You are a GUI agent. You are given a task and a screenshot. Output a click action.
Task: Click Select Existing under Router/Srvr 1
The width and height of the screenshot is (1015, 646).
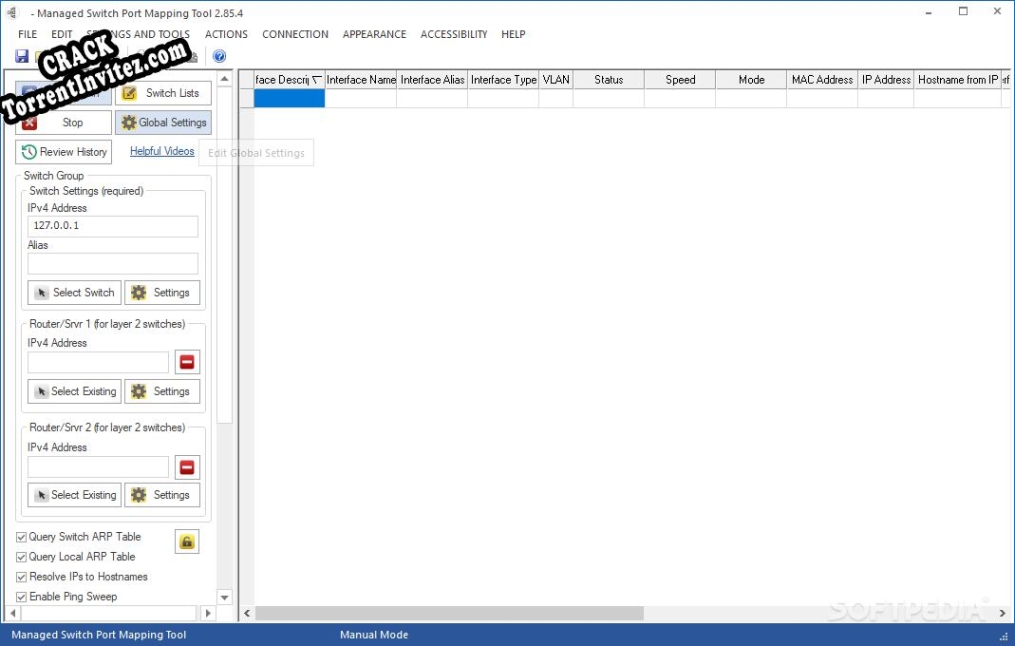74,391
